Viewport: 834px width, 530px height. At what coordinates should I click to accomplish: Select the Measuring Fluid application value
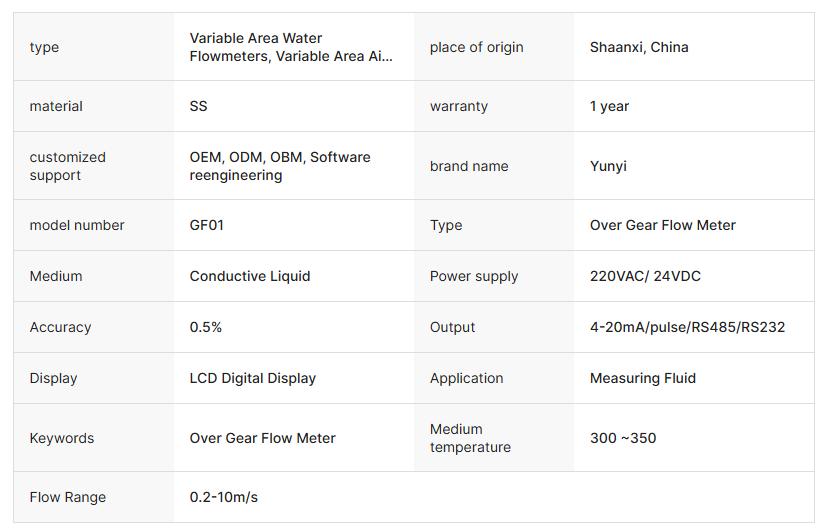coord(642,378)
